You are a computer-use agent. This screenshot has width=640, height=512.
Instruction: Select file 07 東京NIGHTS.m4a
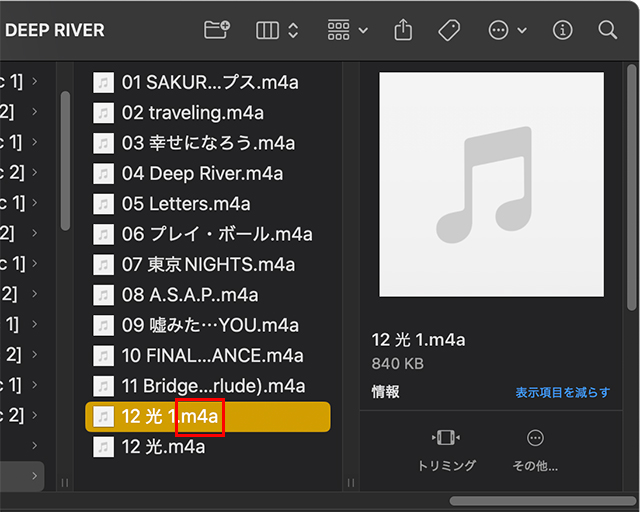point(208,264)
